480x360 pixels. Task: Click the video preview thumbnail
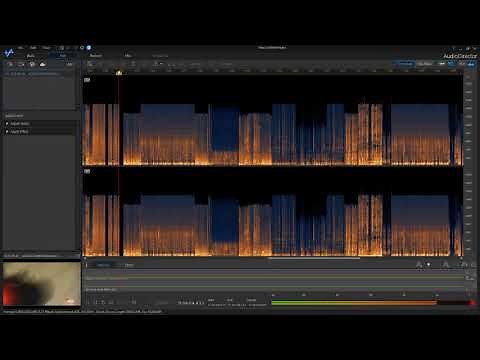[x=42, y=283]
